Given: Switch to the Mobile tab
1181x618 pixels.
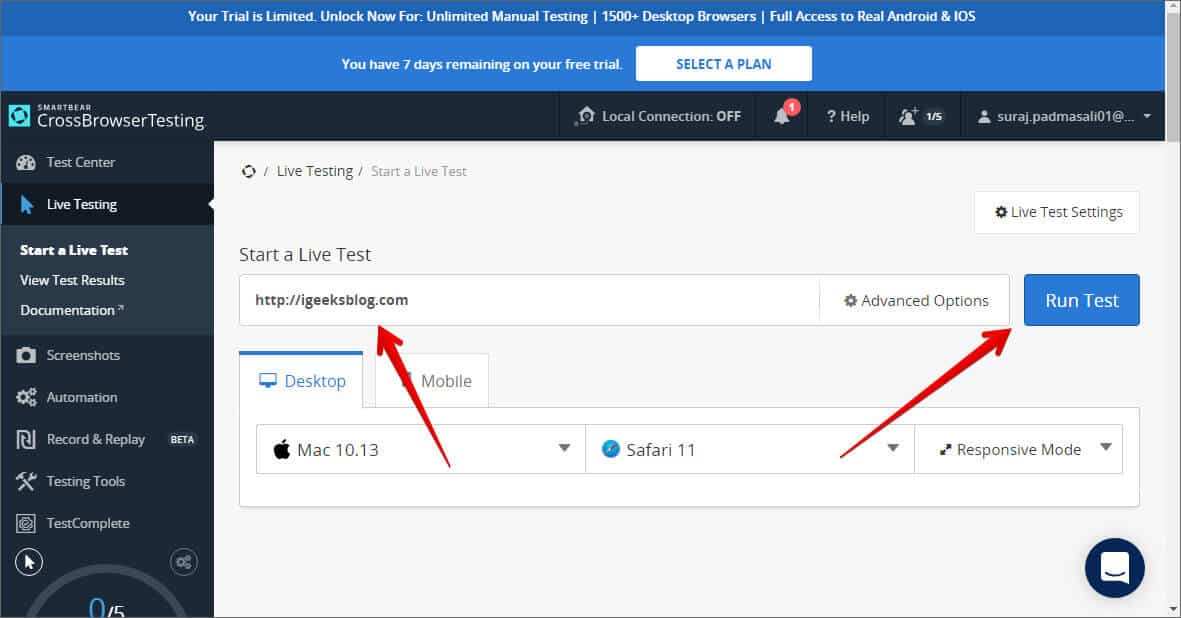Looking at the screenshot, I should tap(432, 381).
